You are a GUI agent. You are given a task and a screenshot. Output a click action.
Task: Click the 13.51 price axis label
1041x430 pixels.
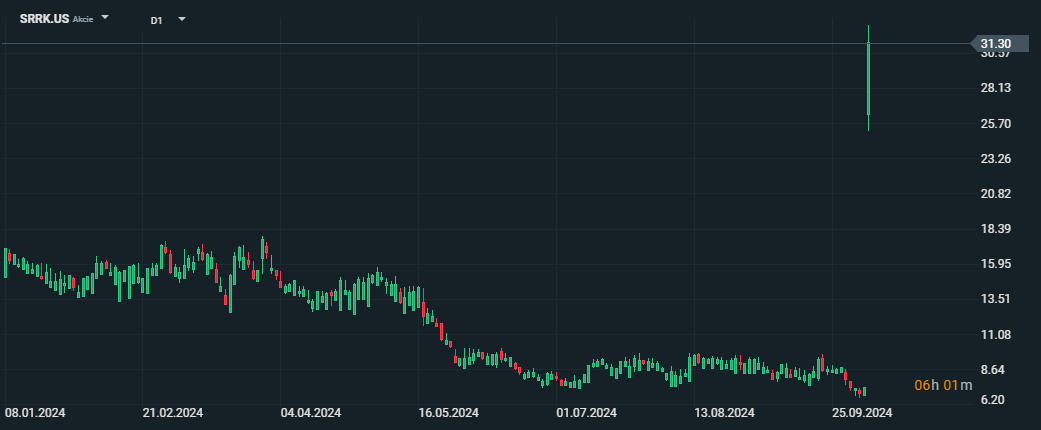pyautogui.click(x=995, y=299)
